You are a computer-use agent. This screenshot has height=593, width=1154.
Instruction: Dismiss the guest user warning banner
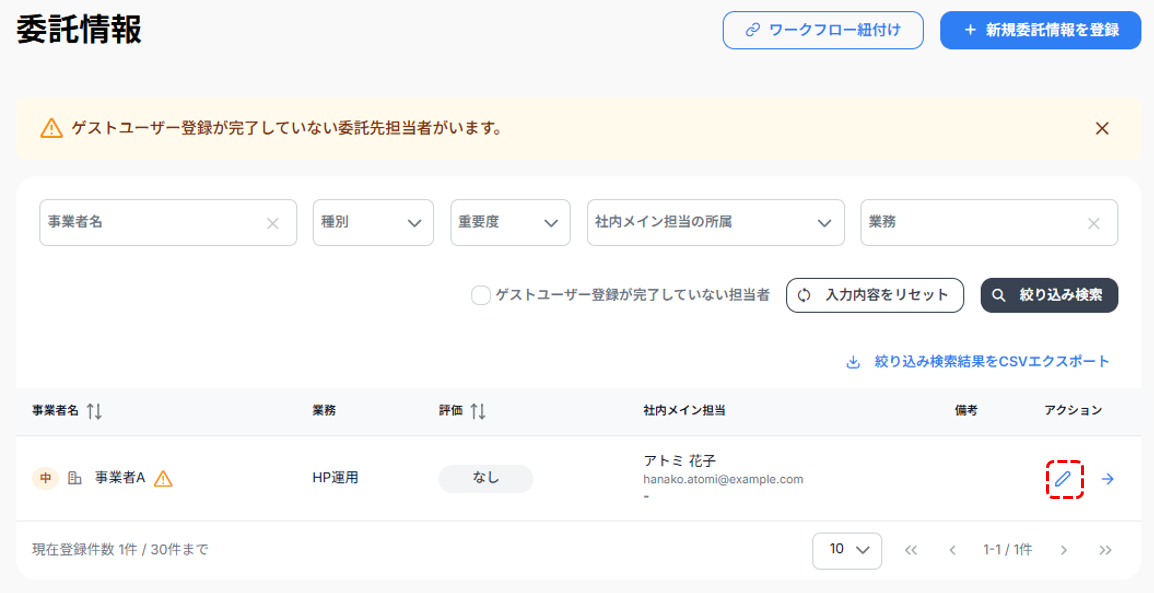(1102, 128)
